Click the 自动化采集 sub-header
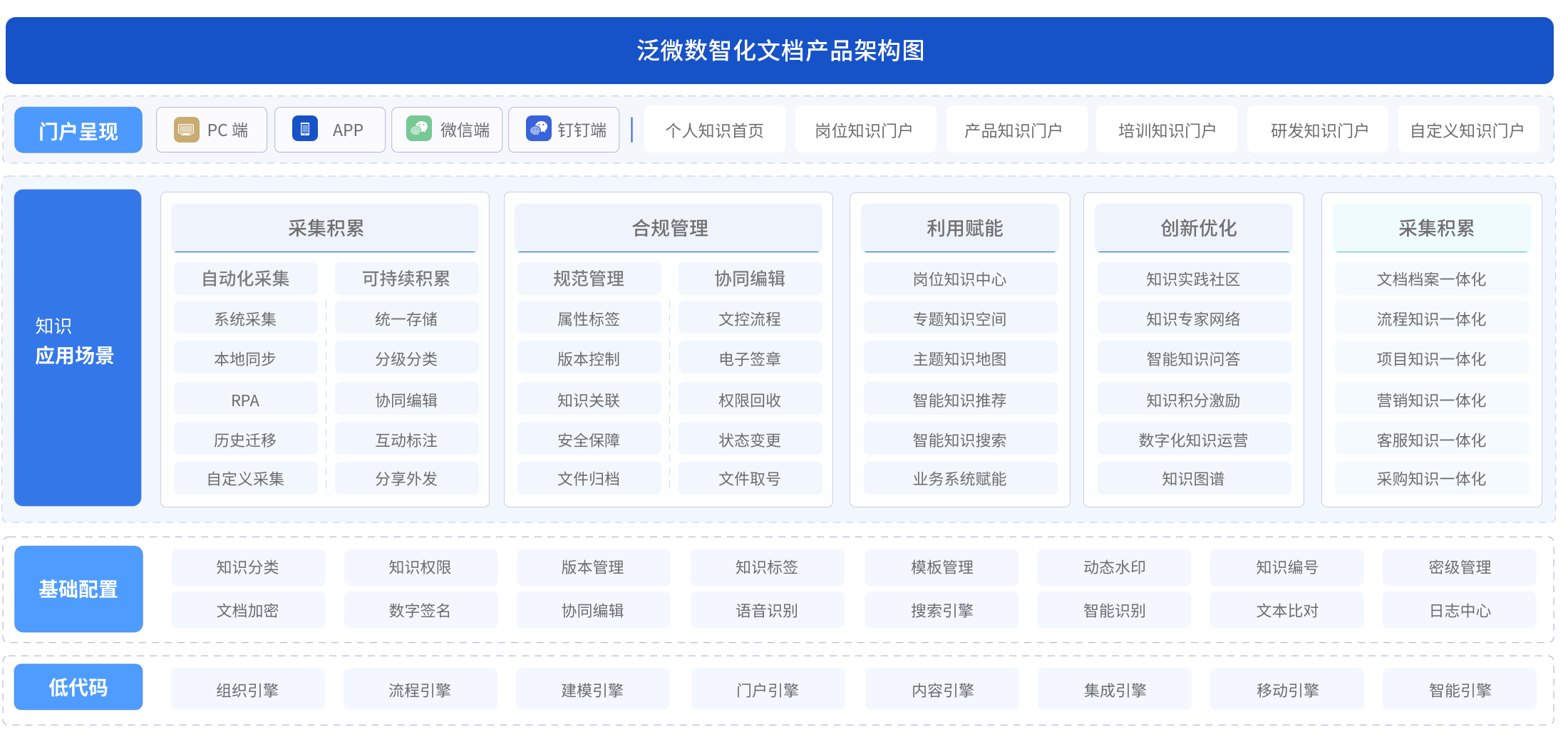Screen dimensions: 1568x744 coord(245,279)
